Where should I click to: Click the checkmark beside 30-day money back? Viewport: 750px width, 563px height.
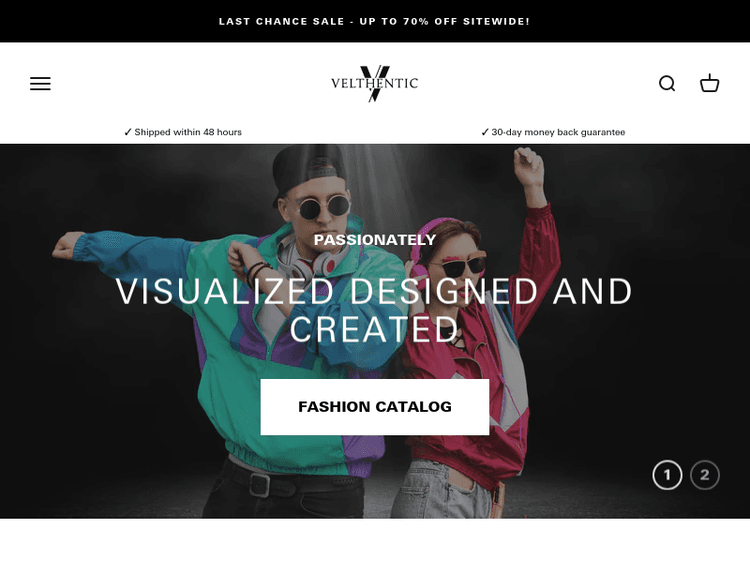(x=485, y=132)
